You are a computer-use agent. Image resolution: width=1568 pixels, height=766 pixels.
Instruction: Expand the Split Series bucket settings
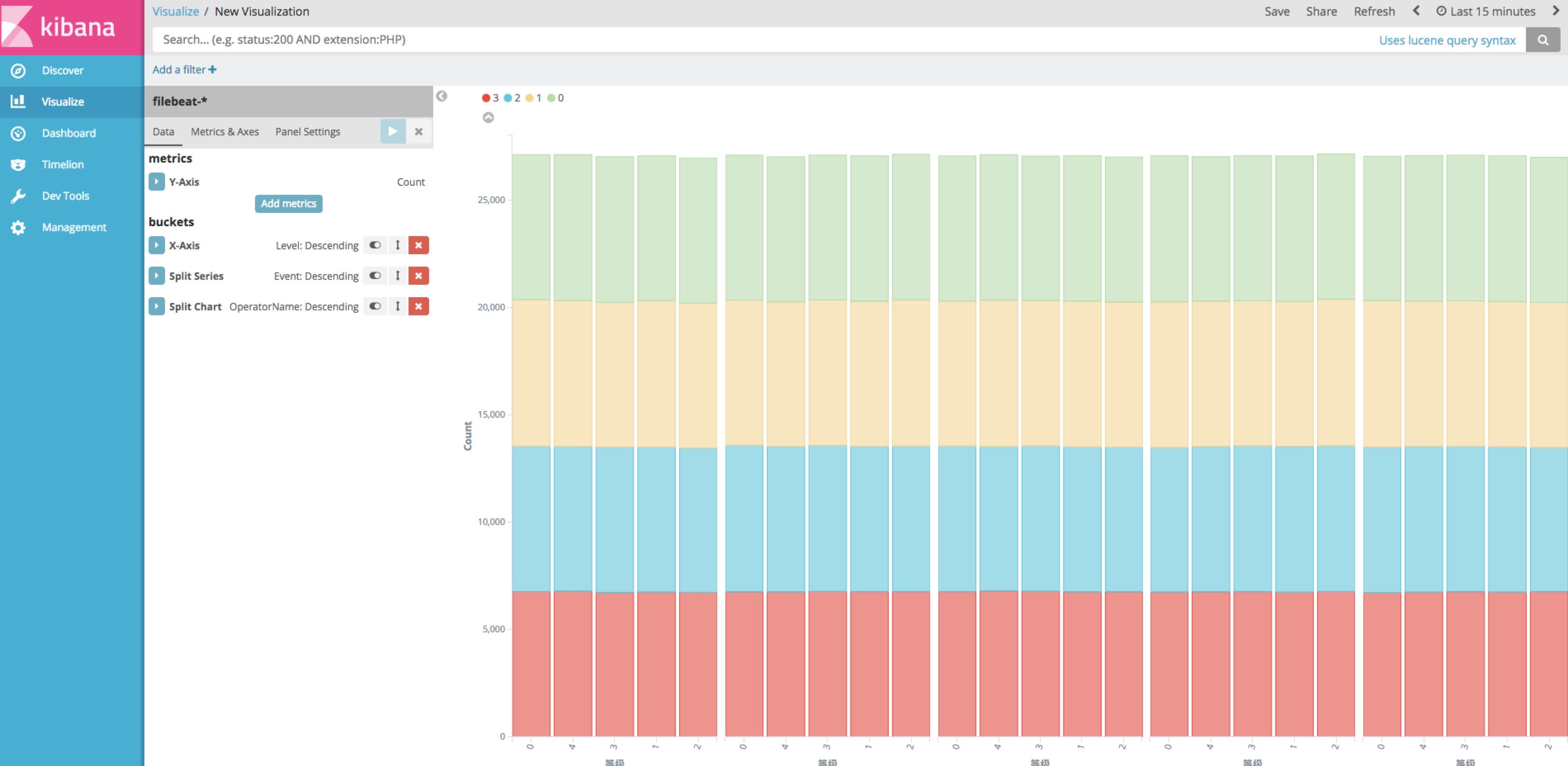coord(156,275)
